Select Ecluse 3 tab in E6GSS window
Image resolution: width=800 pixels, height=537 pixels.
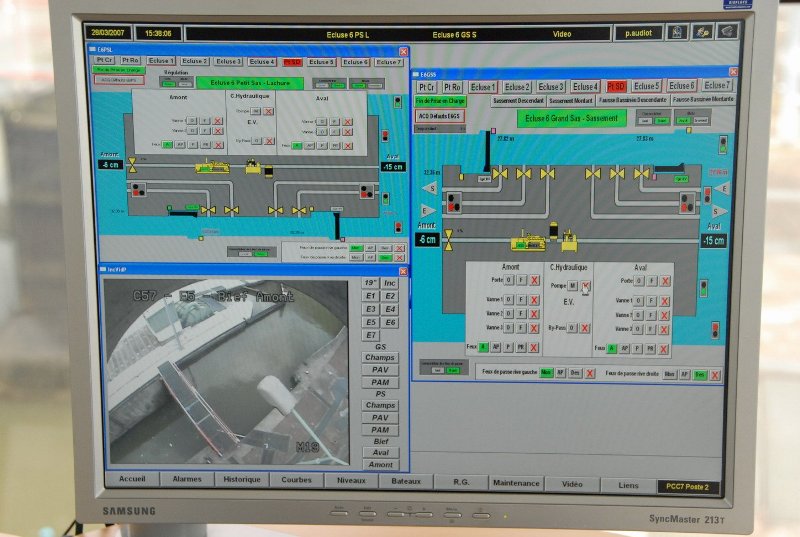click(x=551, y=87)
